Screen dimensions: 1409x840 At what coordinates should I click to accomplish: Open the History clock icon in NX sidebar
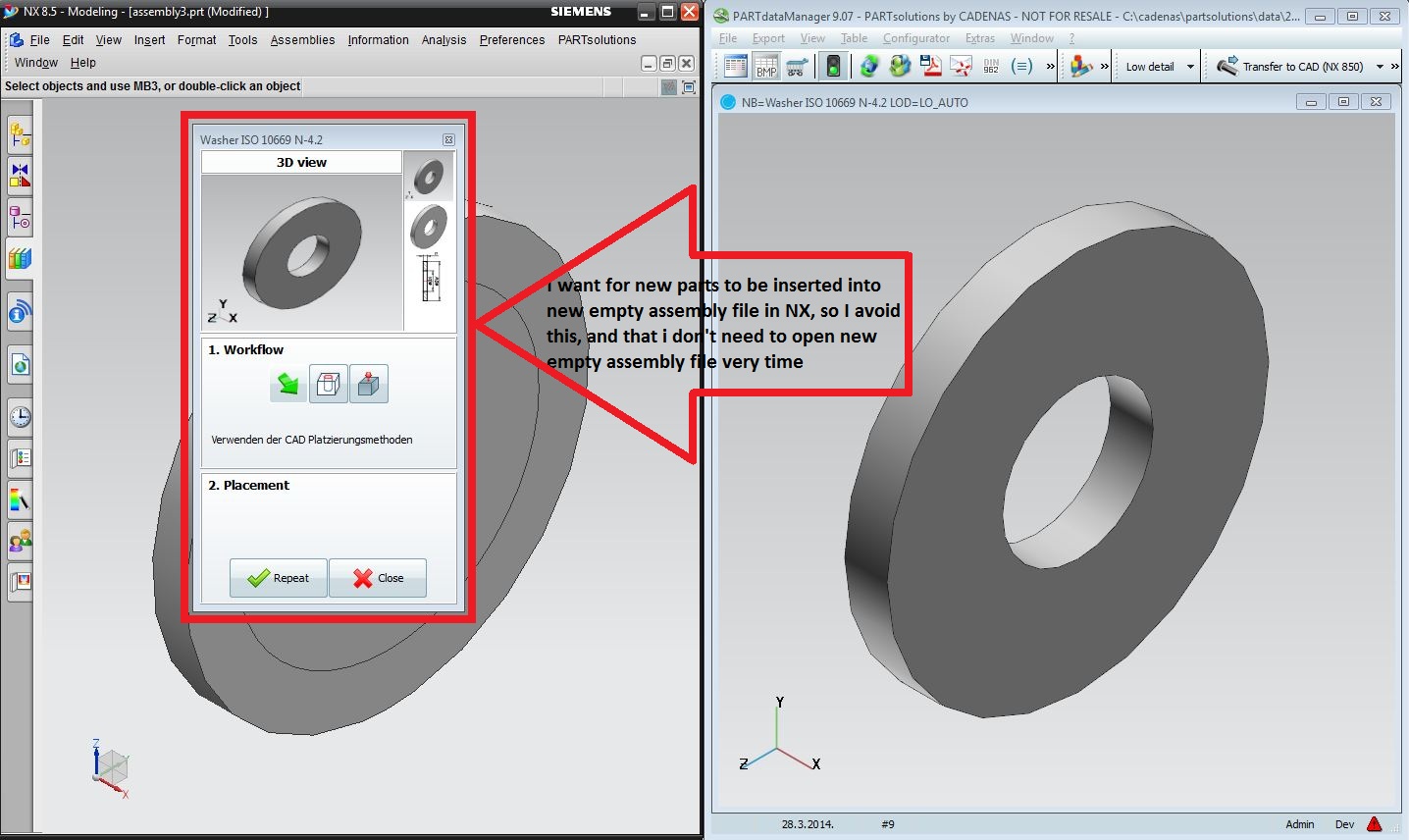20,417
